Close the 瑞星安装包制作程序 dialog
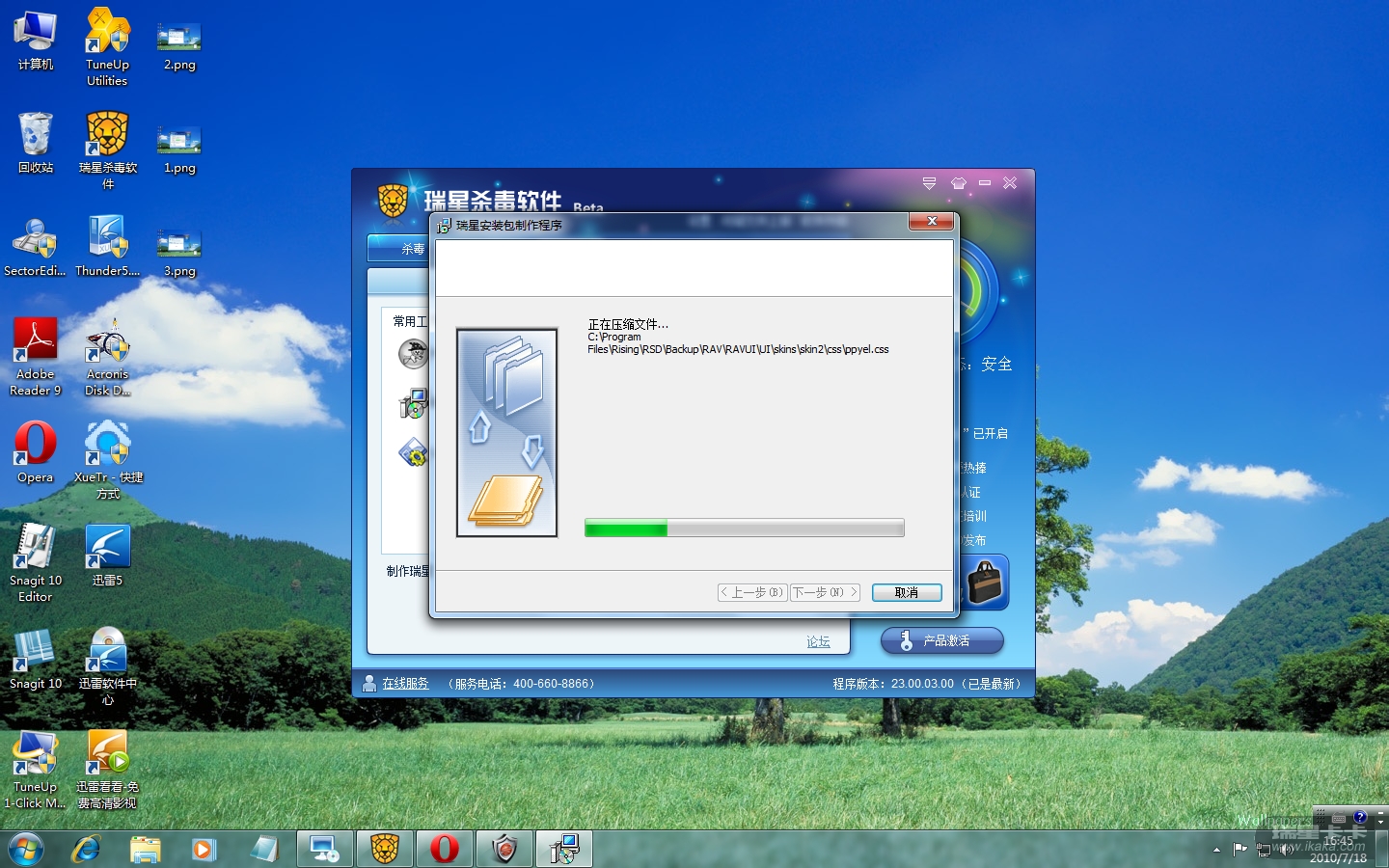 pyautogui.click(x=932, y=221)
